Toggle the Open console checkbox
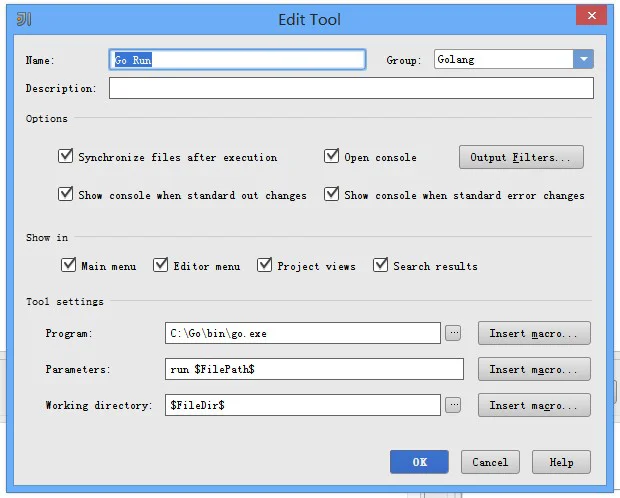The height and width of the screenshot is (498, 620). tap(331, 156)
